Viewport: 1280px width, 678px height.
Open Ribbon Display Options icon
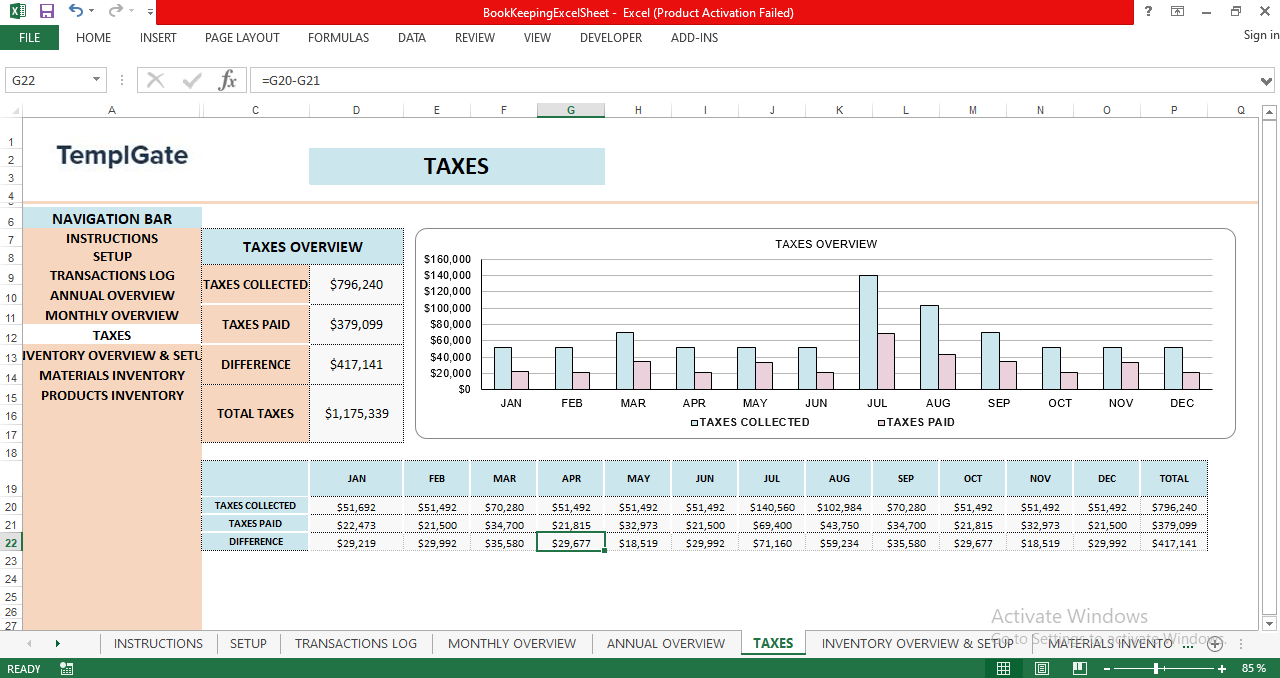pos(1178,12)
